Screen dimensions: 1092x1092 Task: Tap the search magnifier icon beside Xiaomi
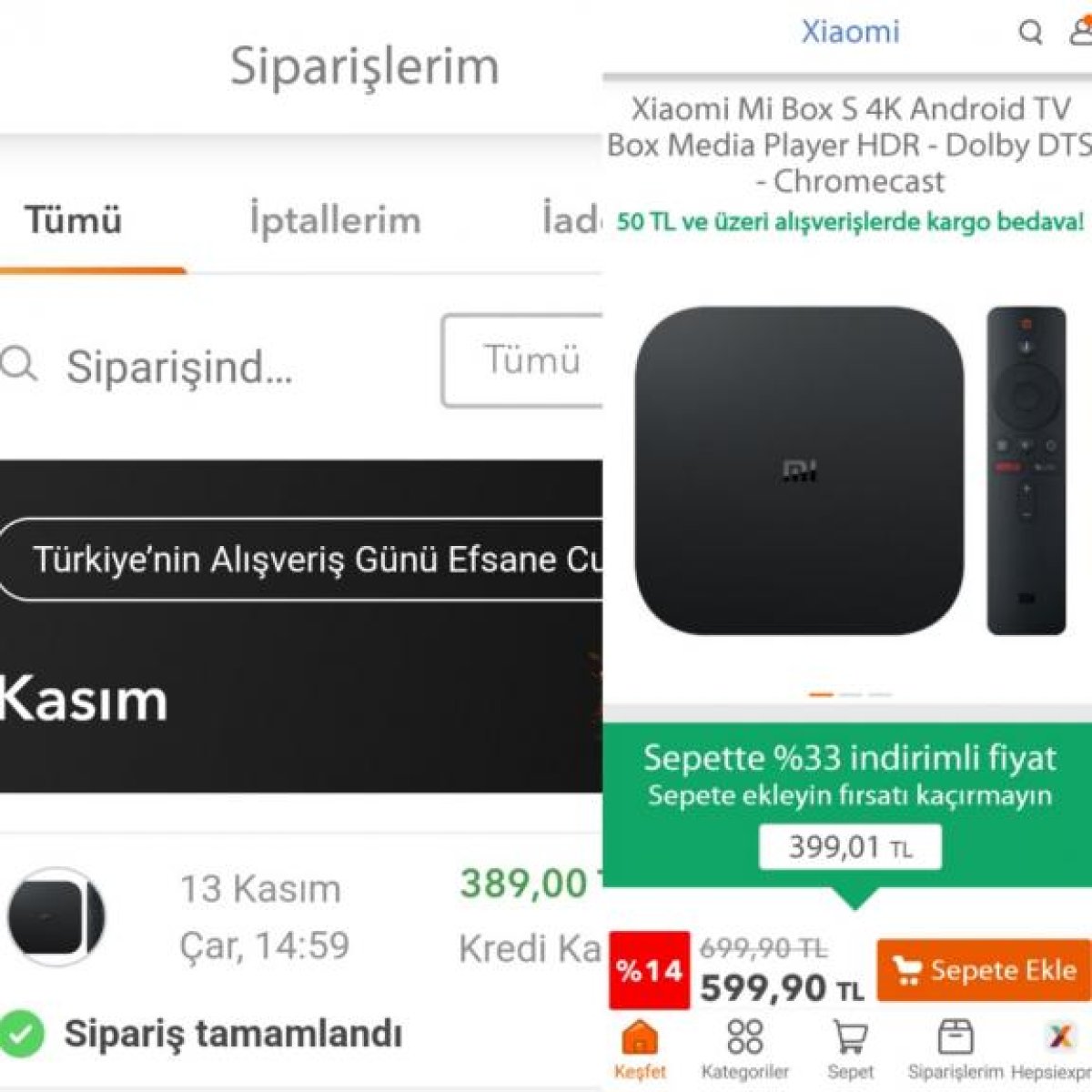click(x=1030, y=33)
